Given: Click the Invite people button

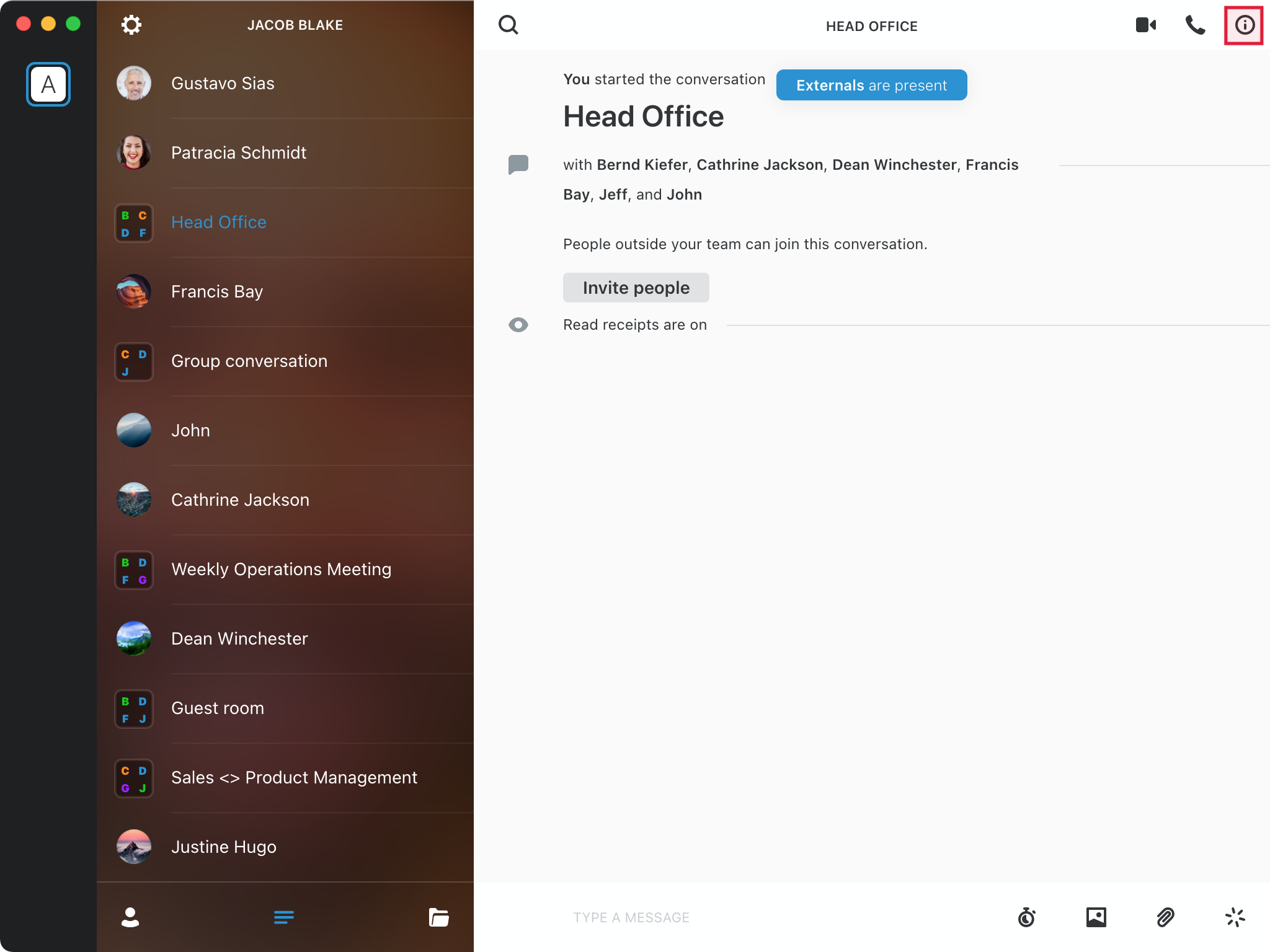Looking at the screenshot, I should coord(636,288).
